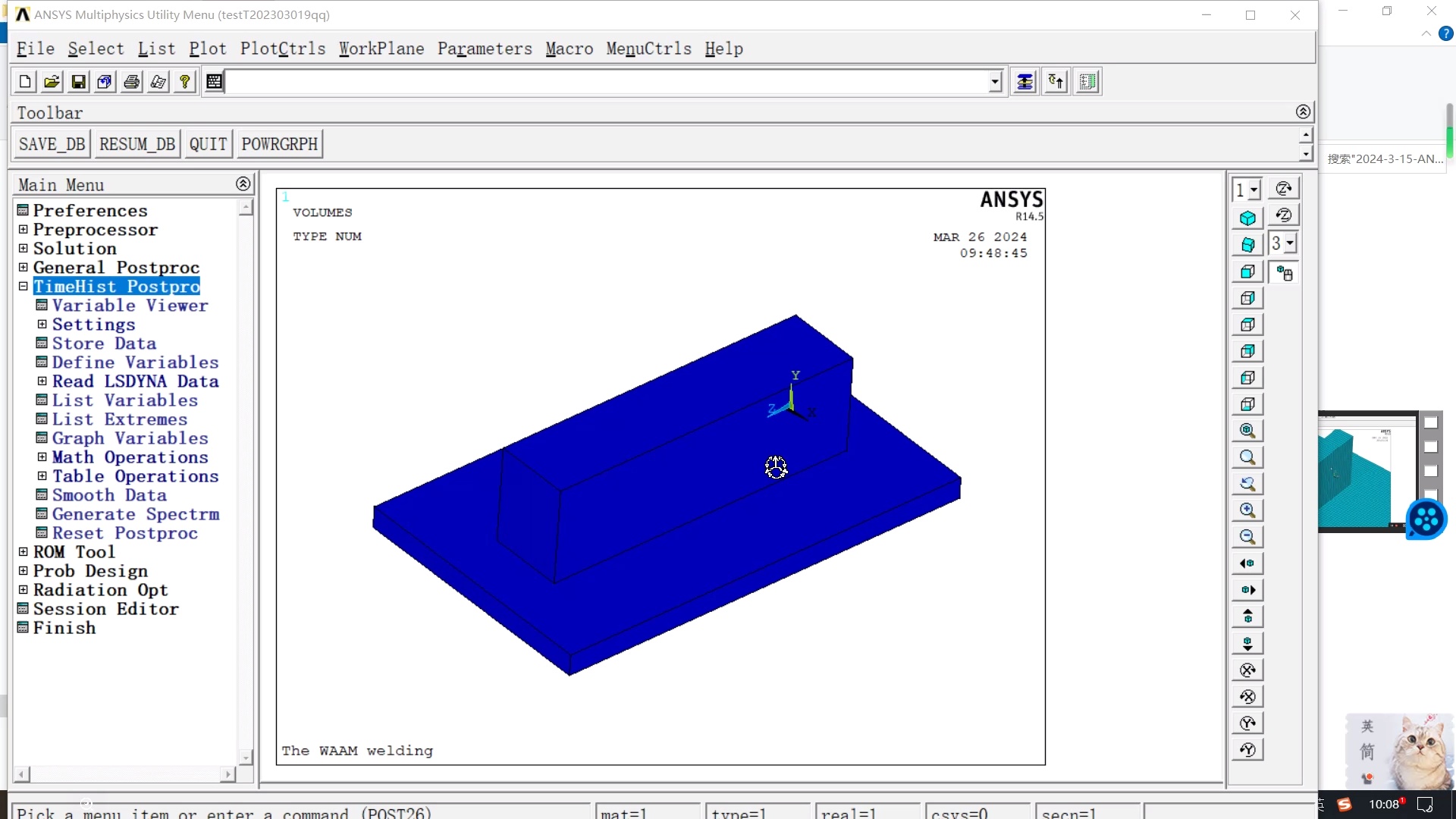Screen dimensions: 1456x819
Task: Toggle dynamic model mode with the mouse icon
Action: pyautogui.click(x=1284, y=272)
